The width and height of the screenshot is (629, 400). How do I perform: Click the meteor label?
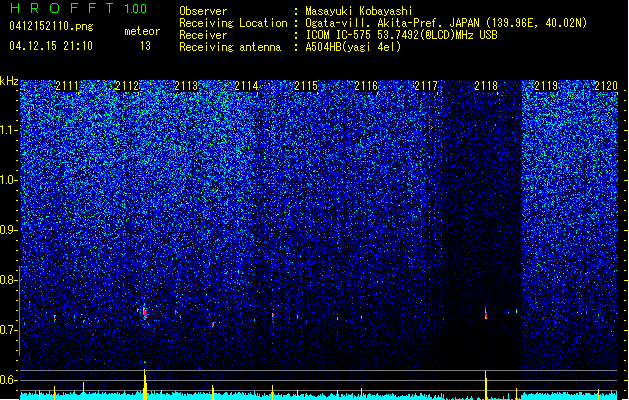[142, 31]
